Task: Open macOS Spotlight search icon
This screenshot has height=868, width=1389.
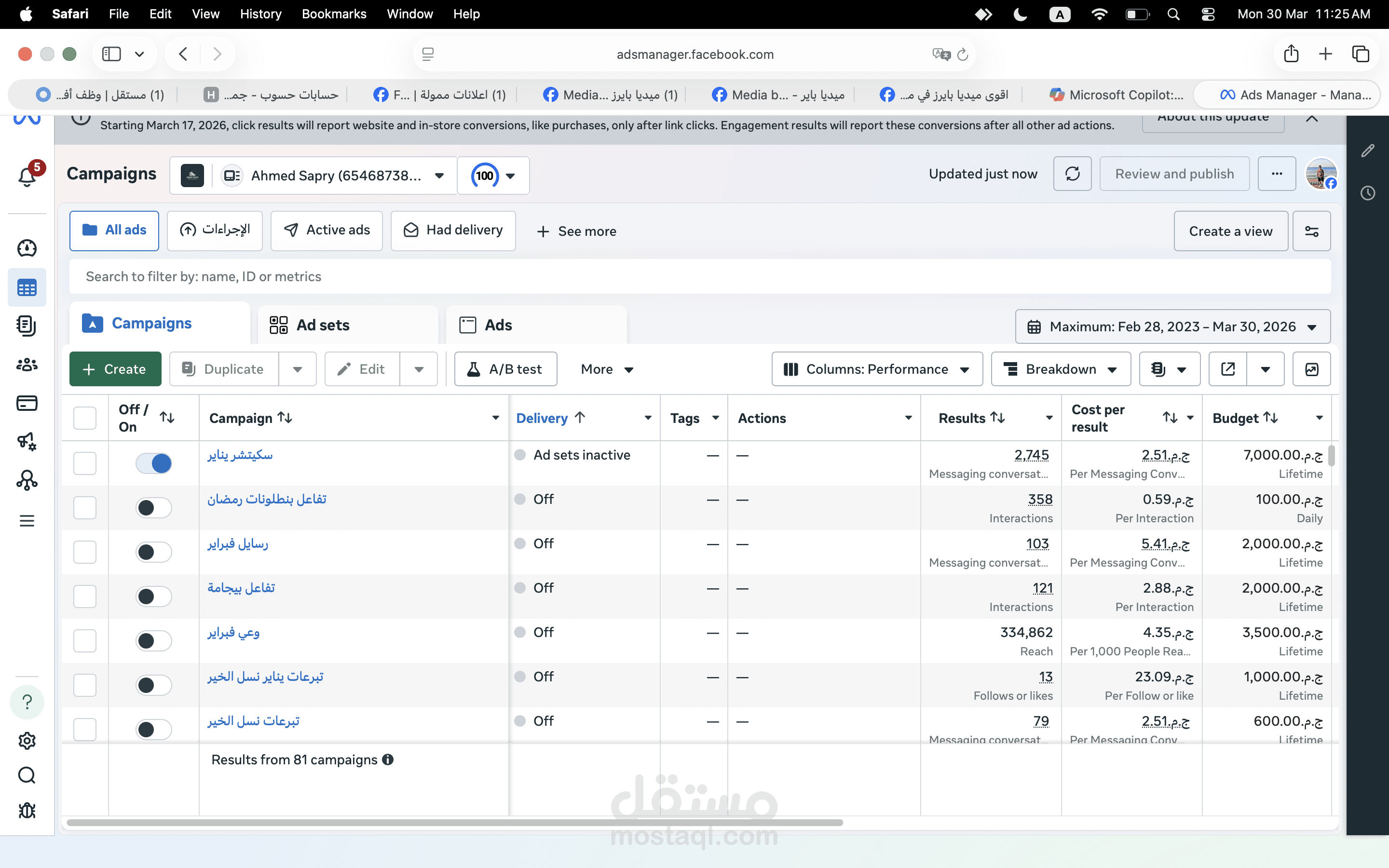Action: point(1174,14)
